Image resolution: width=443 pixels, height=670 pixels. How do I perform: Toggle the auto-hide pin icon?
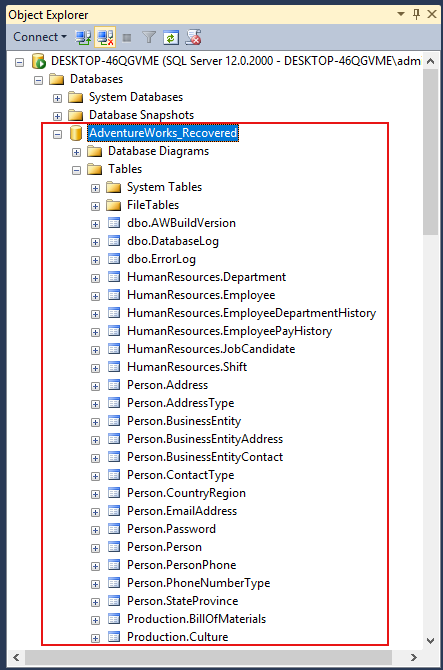[x=417, y=14]
